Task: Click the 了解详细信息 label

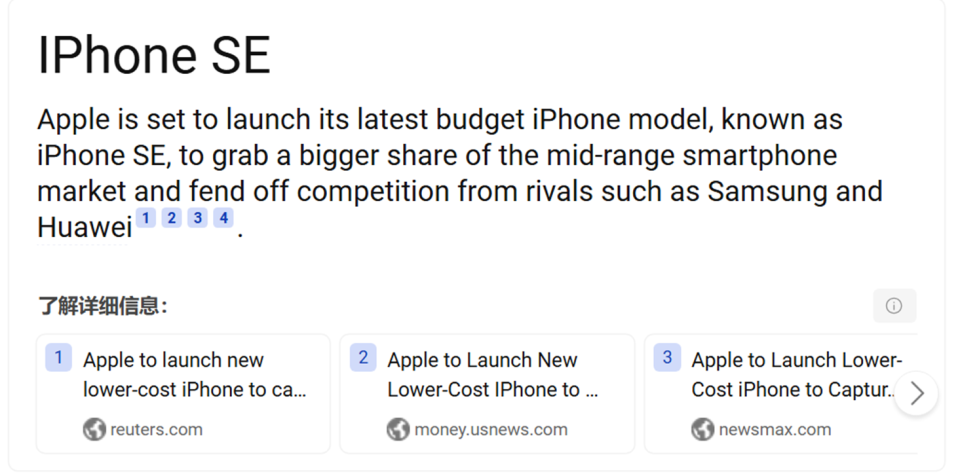Action: 103,306
